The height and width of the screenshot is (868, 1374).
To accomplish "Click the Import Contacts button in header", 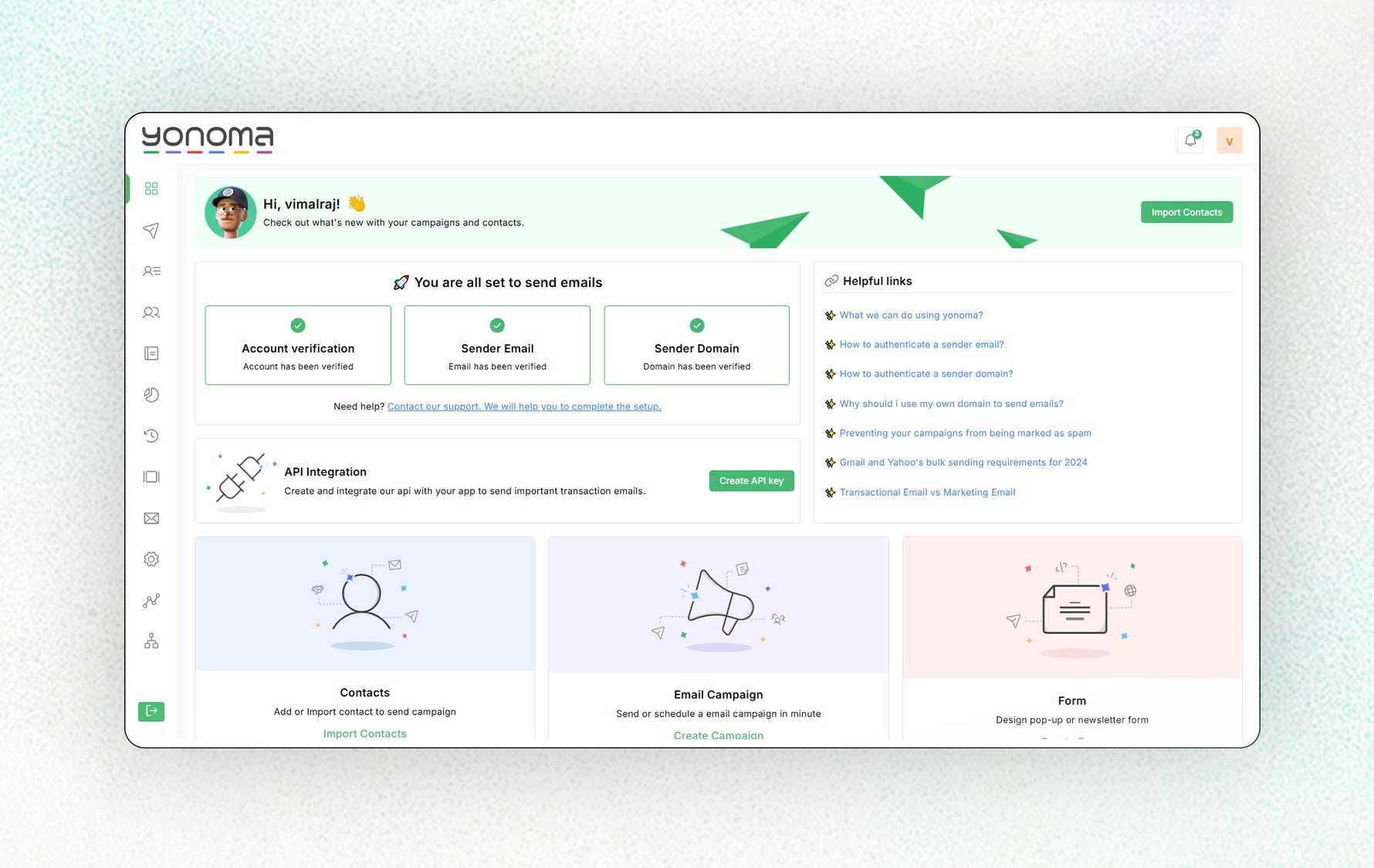I will click(1186, 211).
